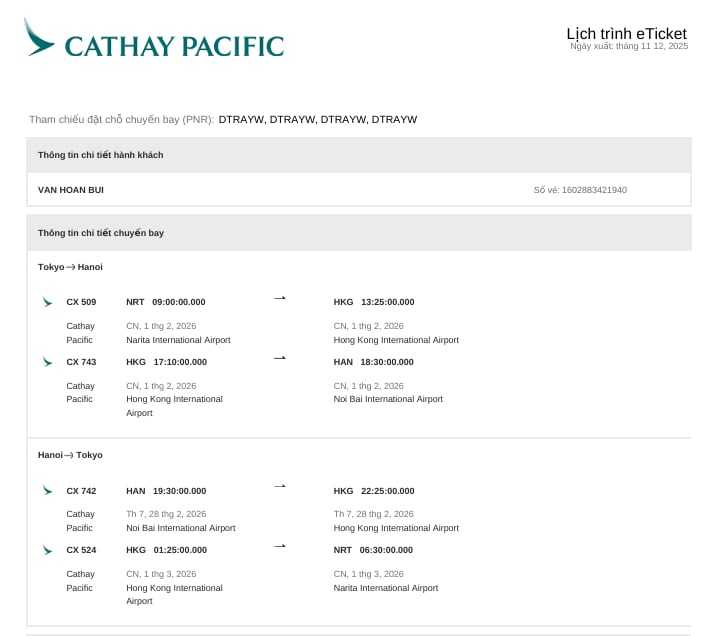The height and width of the screenshot is (636, 702).
Task: Click the Noi Bai International Airport arrival text
Action: tap(388, 399)
